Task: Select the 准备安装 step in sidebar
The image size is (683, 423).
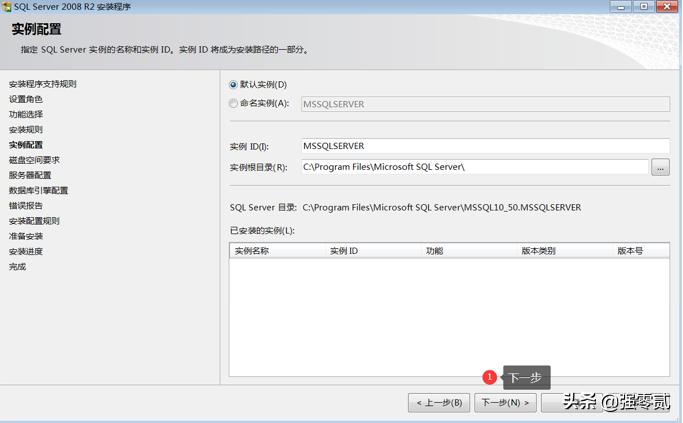Action: coord(26,236)
